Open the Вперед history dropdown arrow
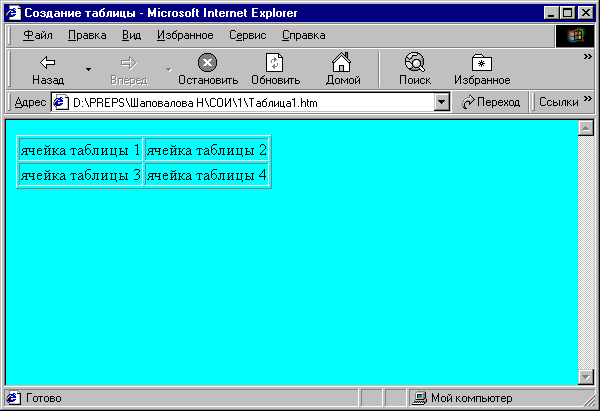Image resolution: width=600 pixels, height=411 pixels. pyautogui.click(x=169, y=70)
